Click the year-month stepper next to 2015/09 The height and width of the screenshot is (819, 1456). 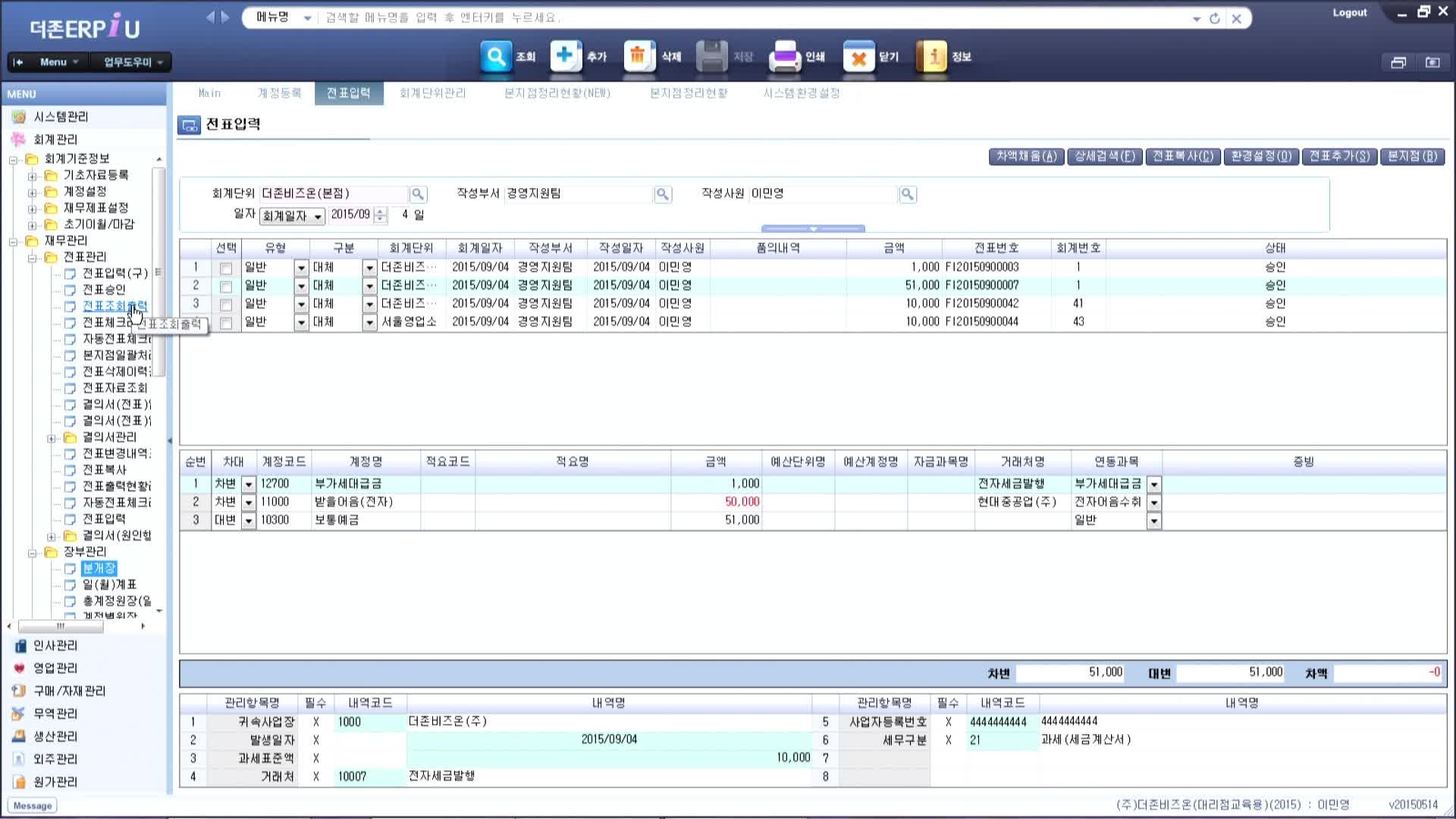(381, 215)
